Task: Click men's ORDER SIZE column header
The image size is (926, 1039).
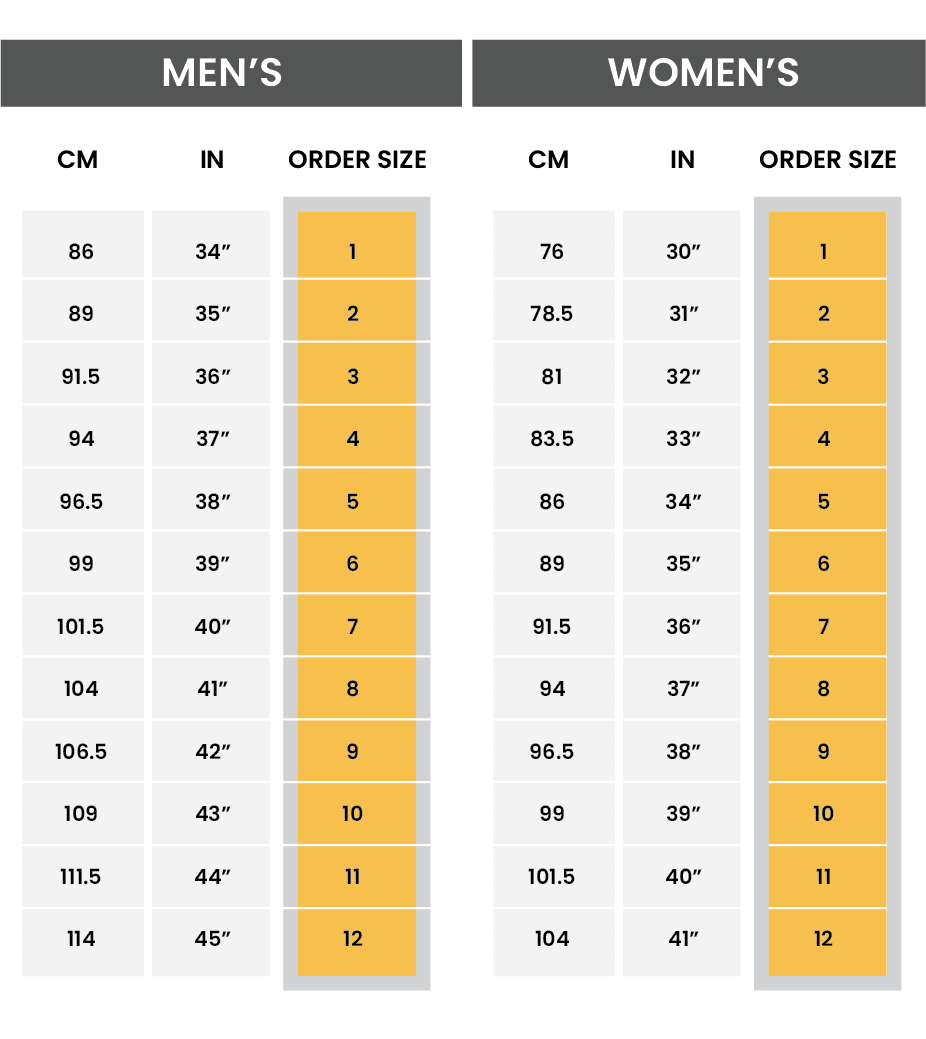Action: (357, 160)
